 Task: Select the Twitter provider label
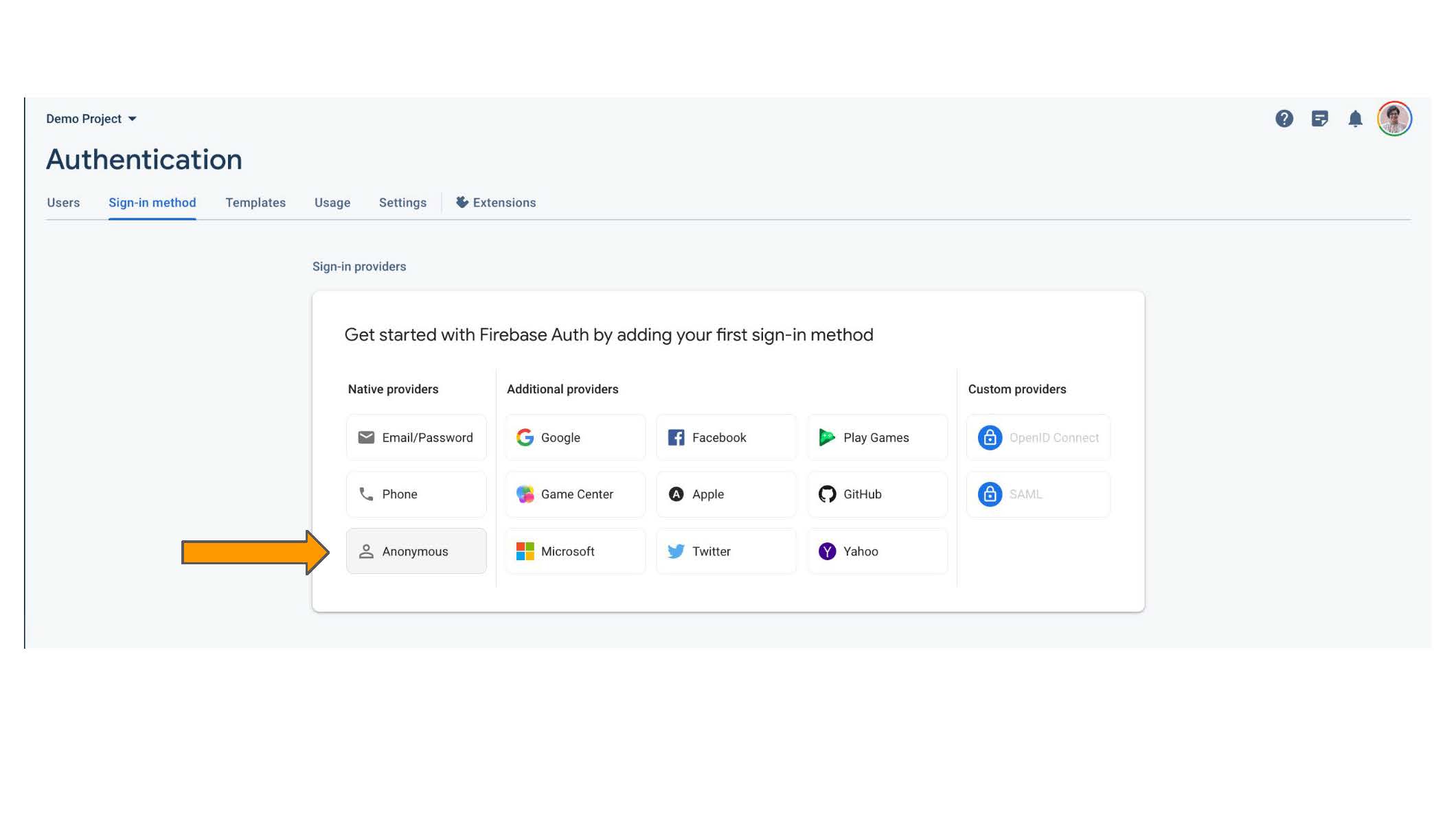point(712,551)
